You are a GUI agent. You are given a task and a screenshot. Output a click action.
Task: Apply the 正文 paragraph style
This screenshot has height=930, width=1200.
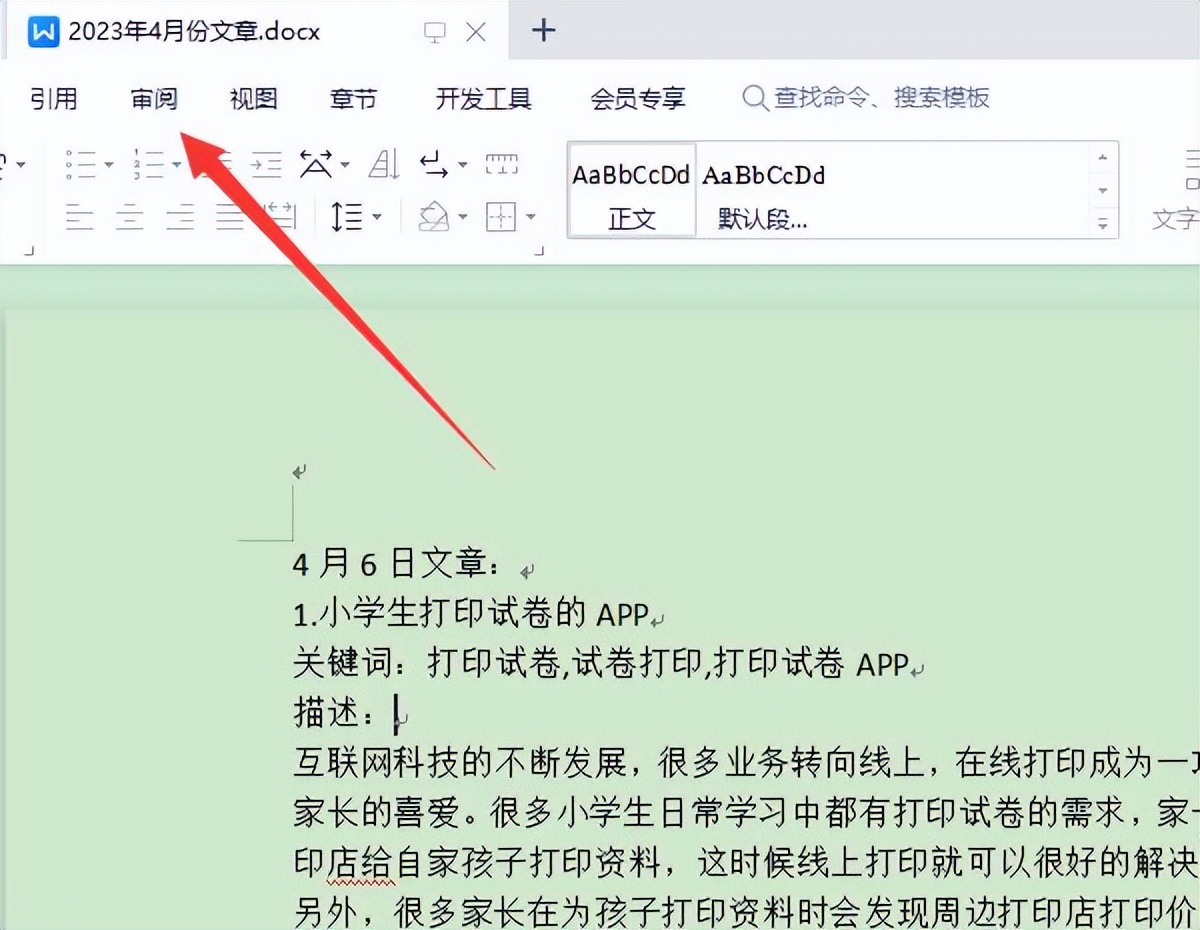[630, 192]
